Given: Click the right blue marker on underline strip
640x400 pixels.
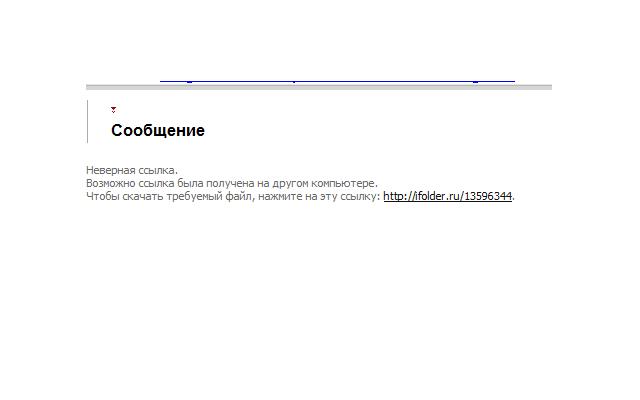Looking at the screenshot, I should pyautogui.click(x=476, y=82).
